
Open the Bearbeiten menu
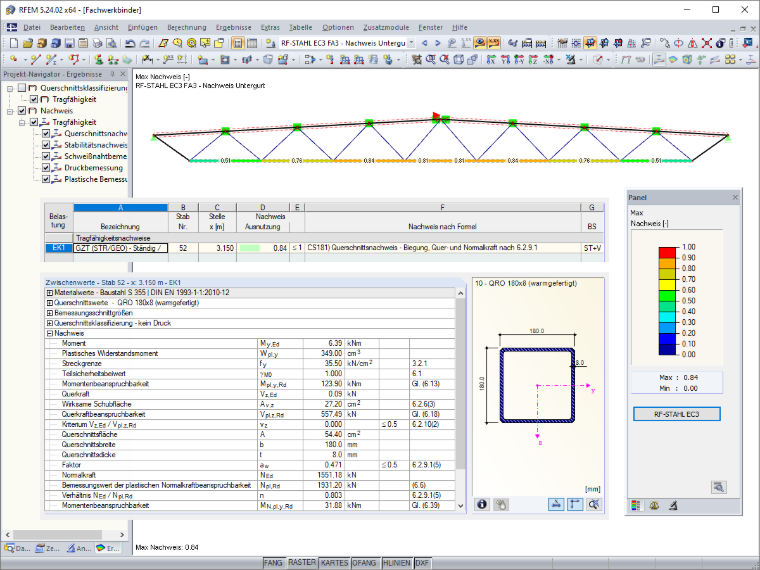67,28
